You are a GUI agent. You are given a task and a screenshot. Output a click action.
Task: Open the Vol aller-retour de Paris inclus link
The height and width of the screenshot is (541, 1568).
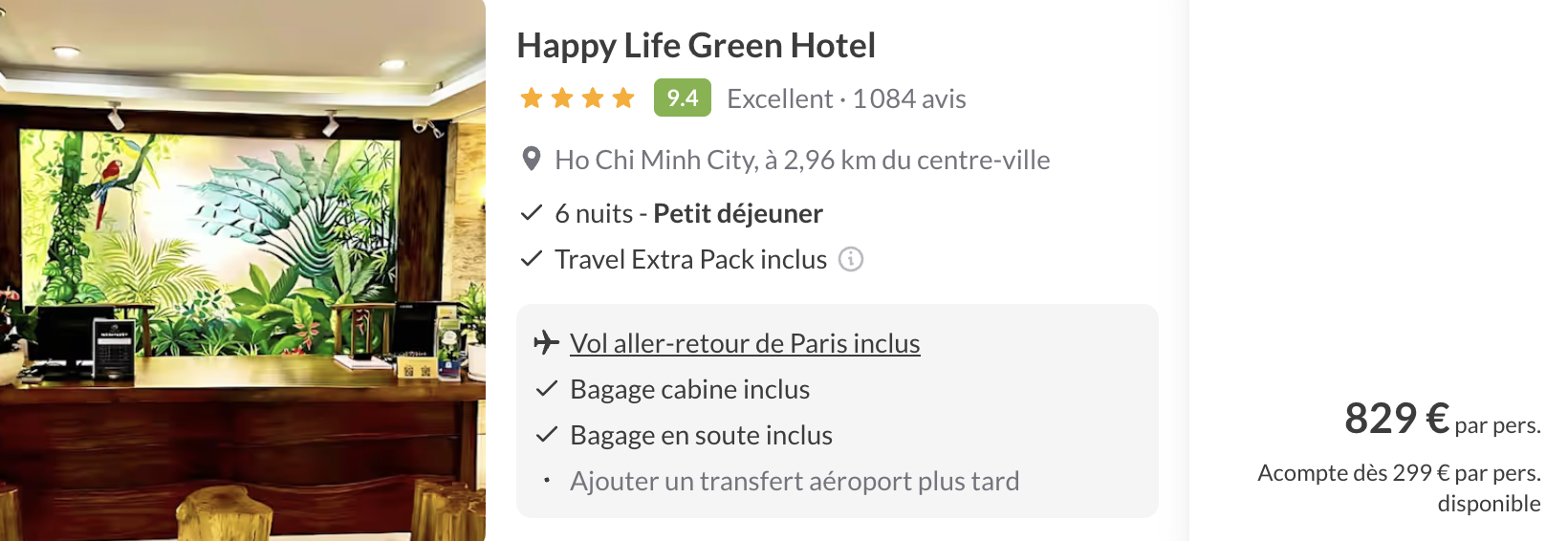[x=745, y=343]
